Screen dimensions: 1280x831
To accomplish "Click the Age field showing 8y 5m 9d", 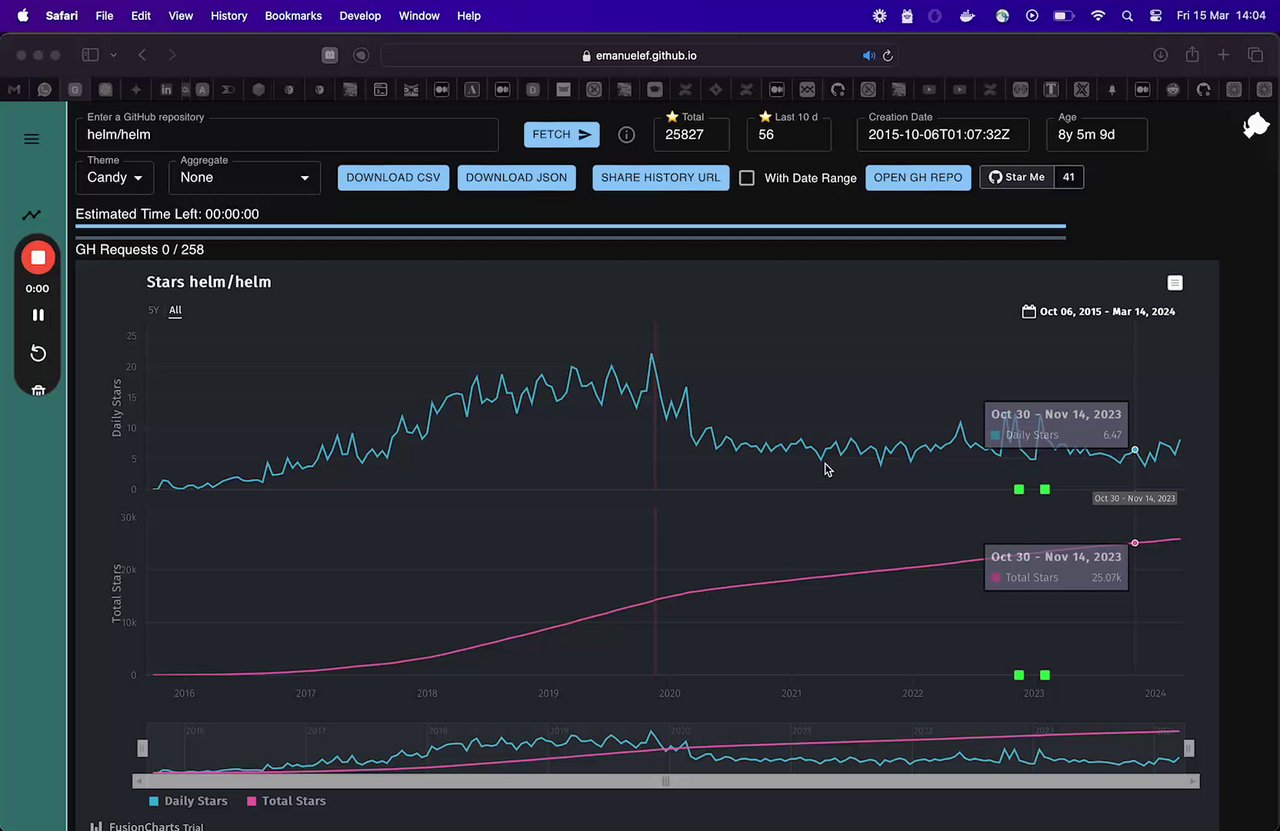I will coord(1097,135).
